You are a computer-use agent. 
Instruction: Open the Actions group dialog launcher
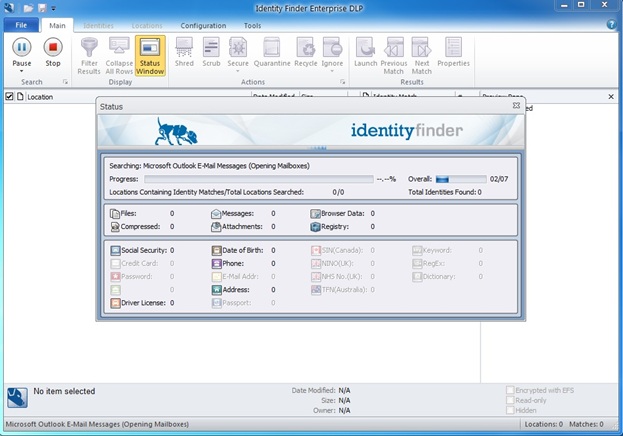[342, 82]
